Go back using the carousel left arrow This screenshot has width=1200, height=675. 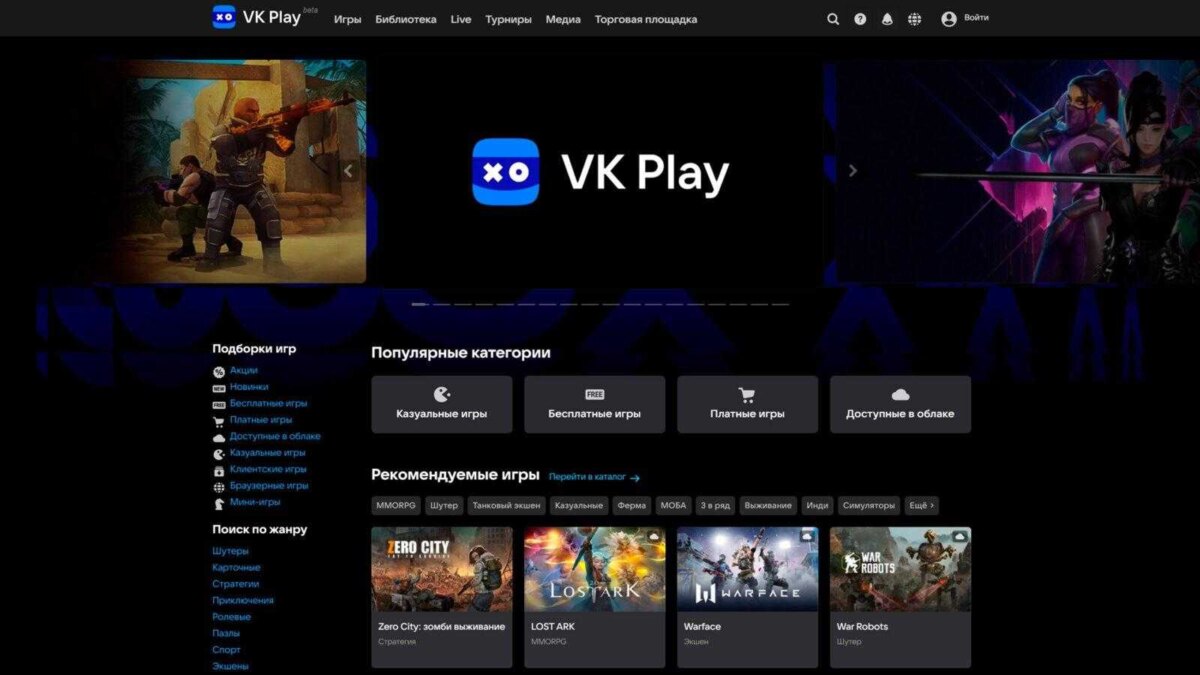tap(349, 170)
